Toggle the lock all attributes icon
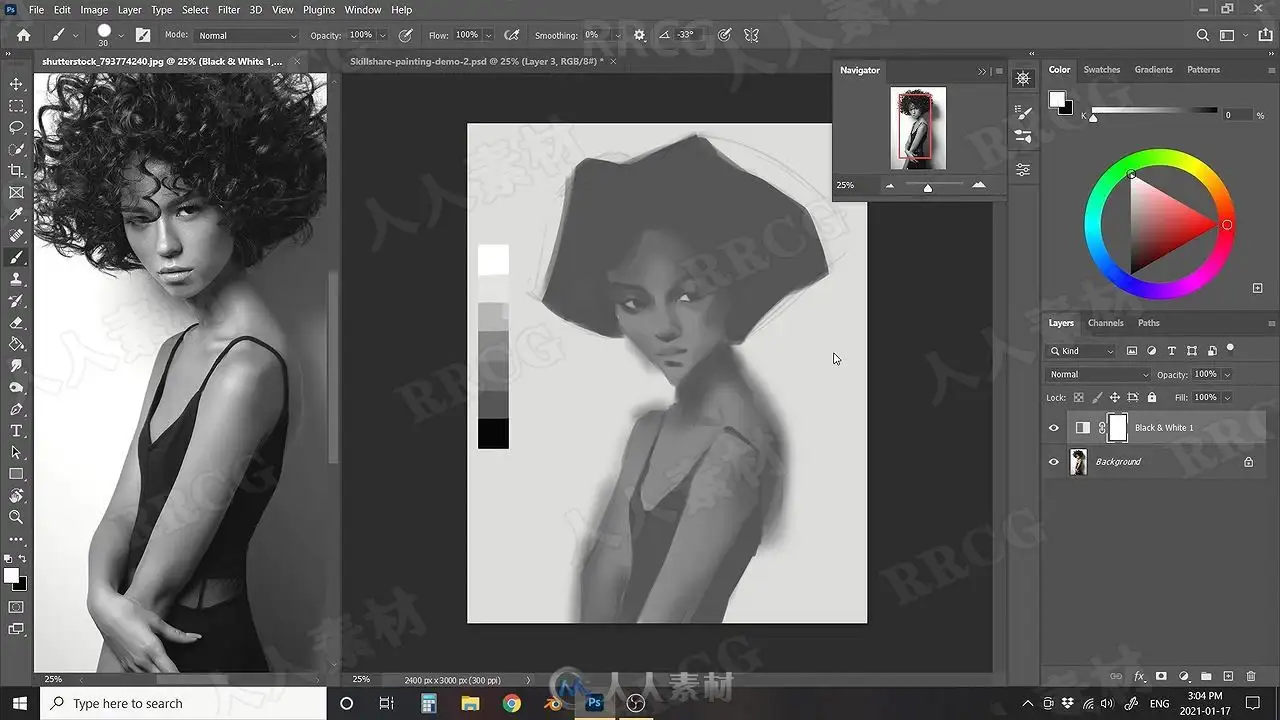 (1151, 398)
